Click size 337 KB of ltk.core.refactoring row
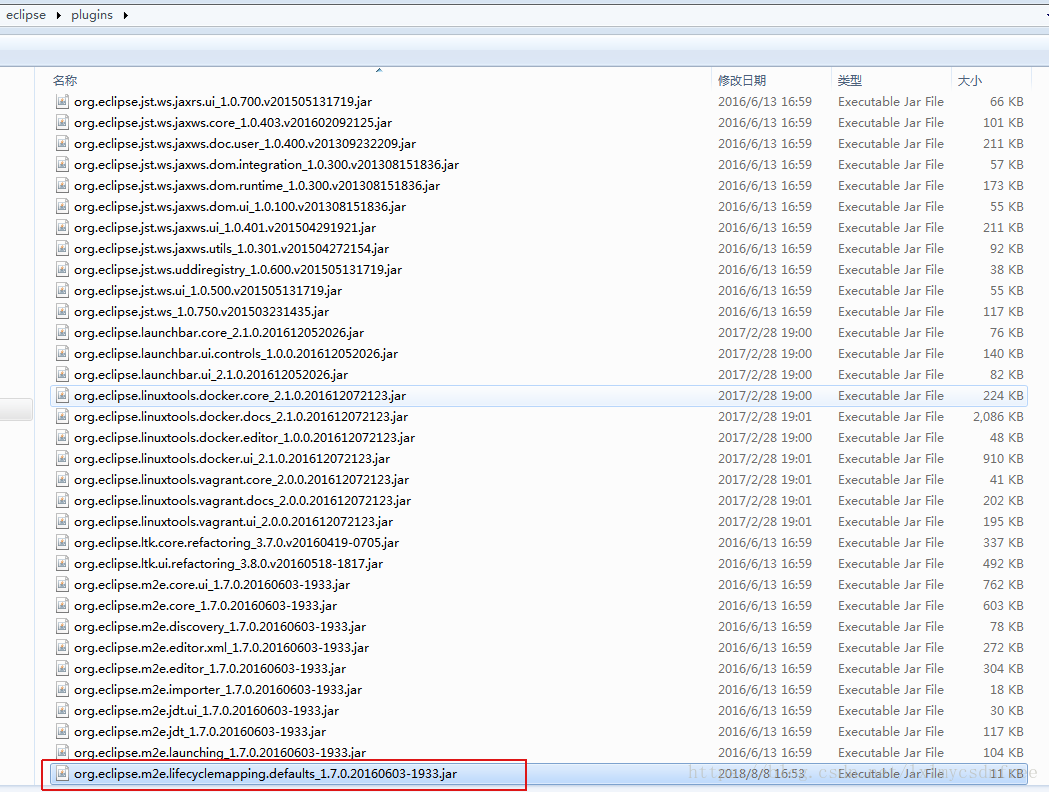This screenshot has width=1049, height=792. [x=1004, y=542]
